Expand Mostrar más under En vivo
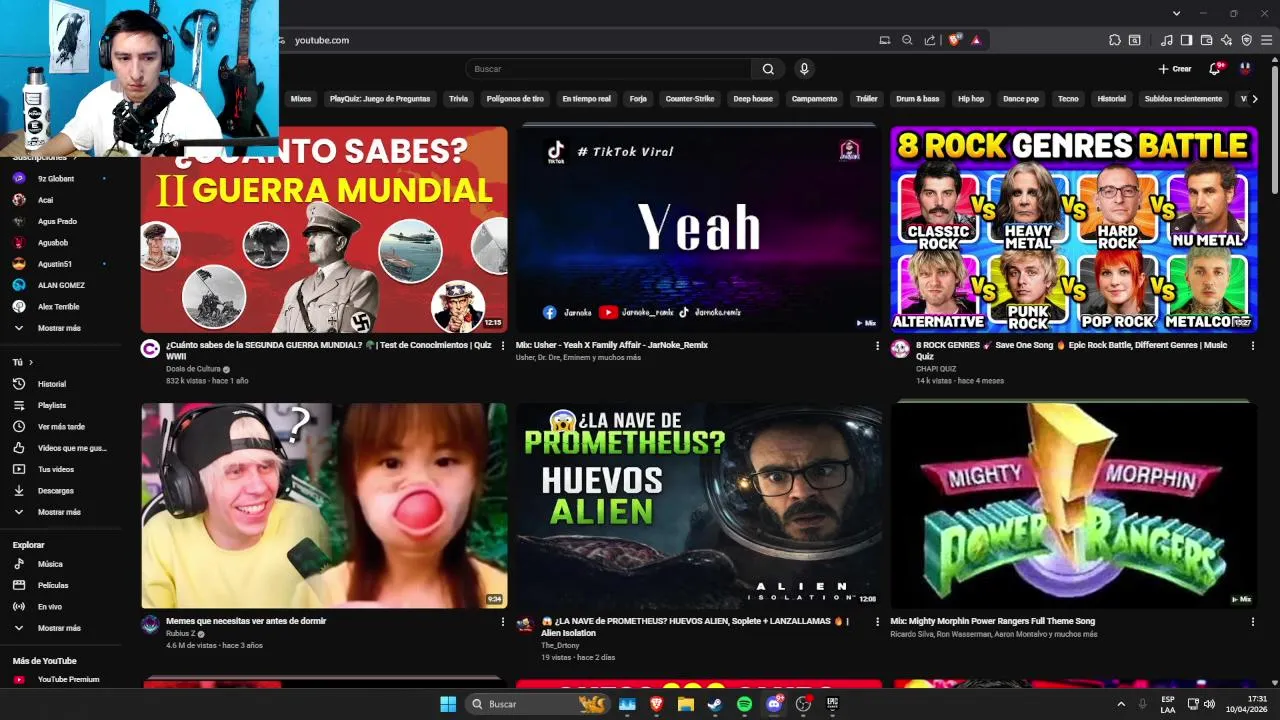 click(x=60, y=628)
